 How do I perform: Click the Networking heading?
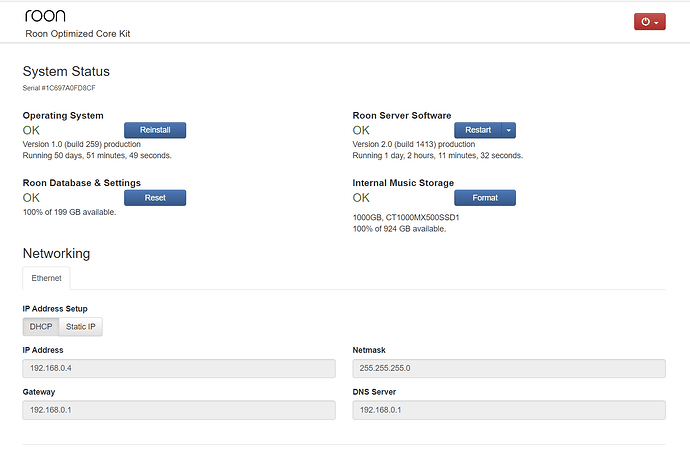click(56, 253)
